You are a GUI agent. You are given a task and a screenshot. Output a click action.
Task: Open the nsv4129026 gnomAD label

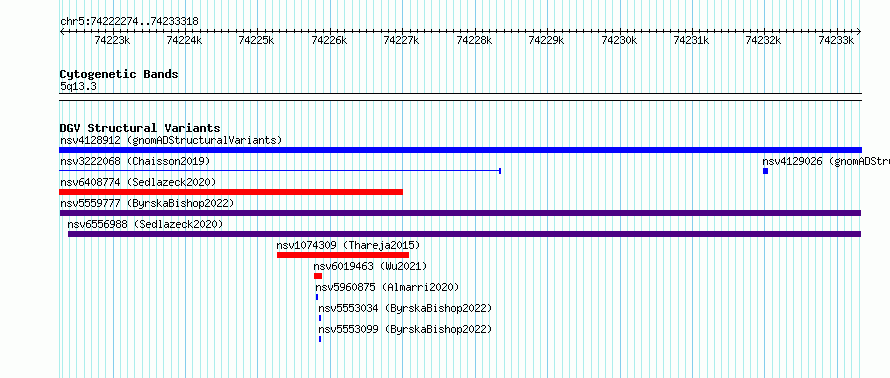[x=826, y=161]
